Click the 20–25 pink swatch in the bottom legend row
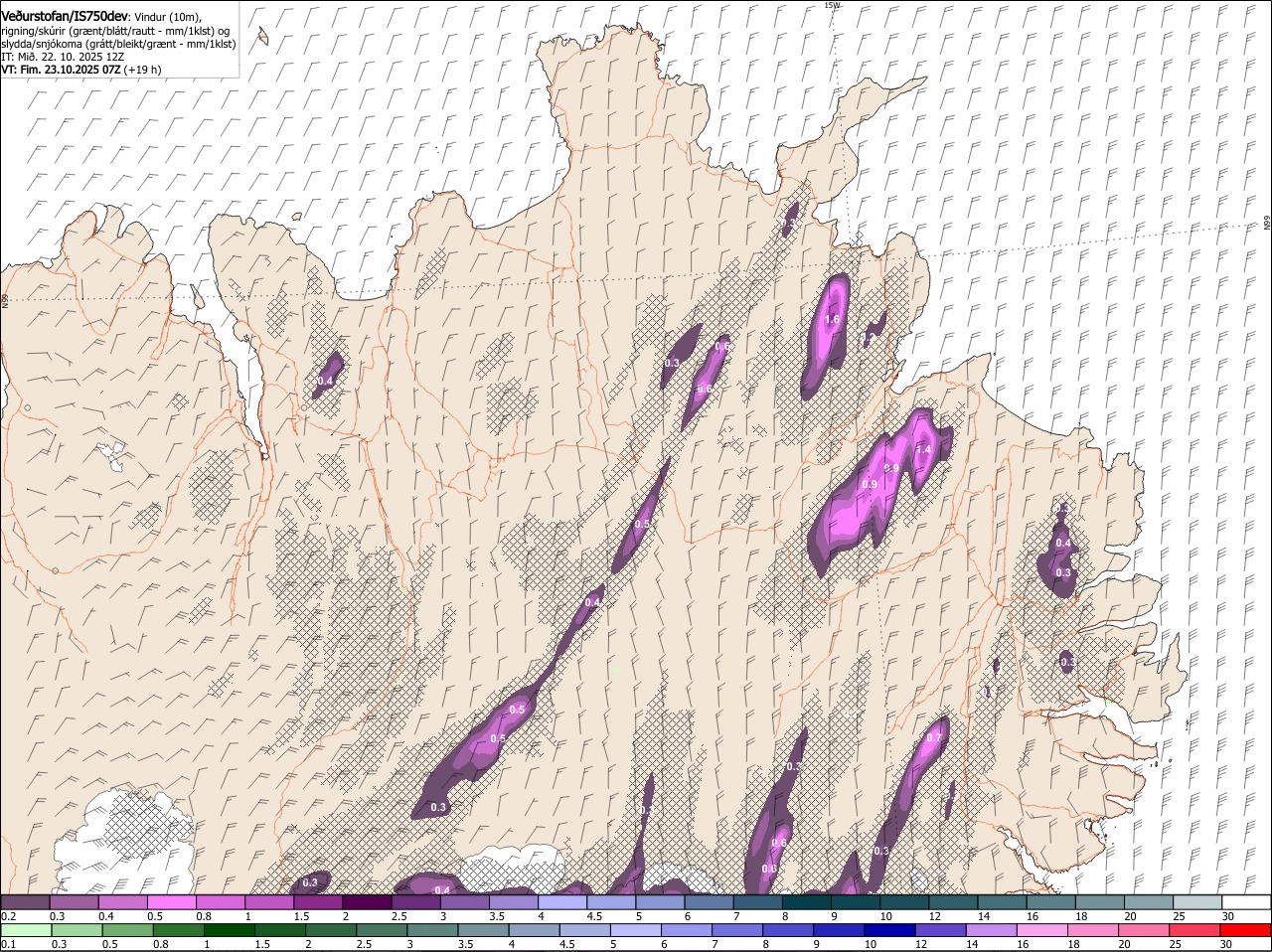The image size is (1272, 952). pos(1144,930)
